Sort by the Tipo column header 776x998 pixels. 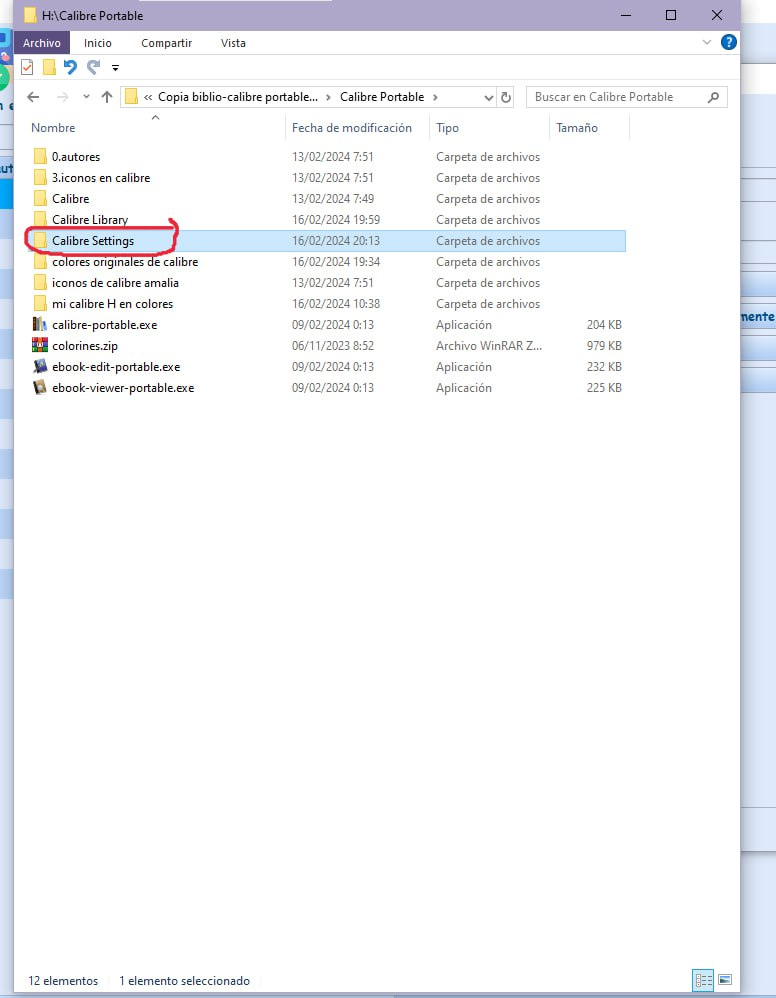click(x=448, y=128)
